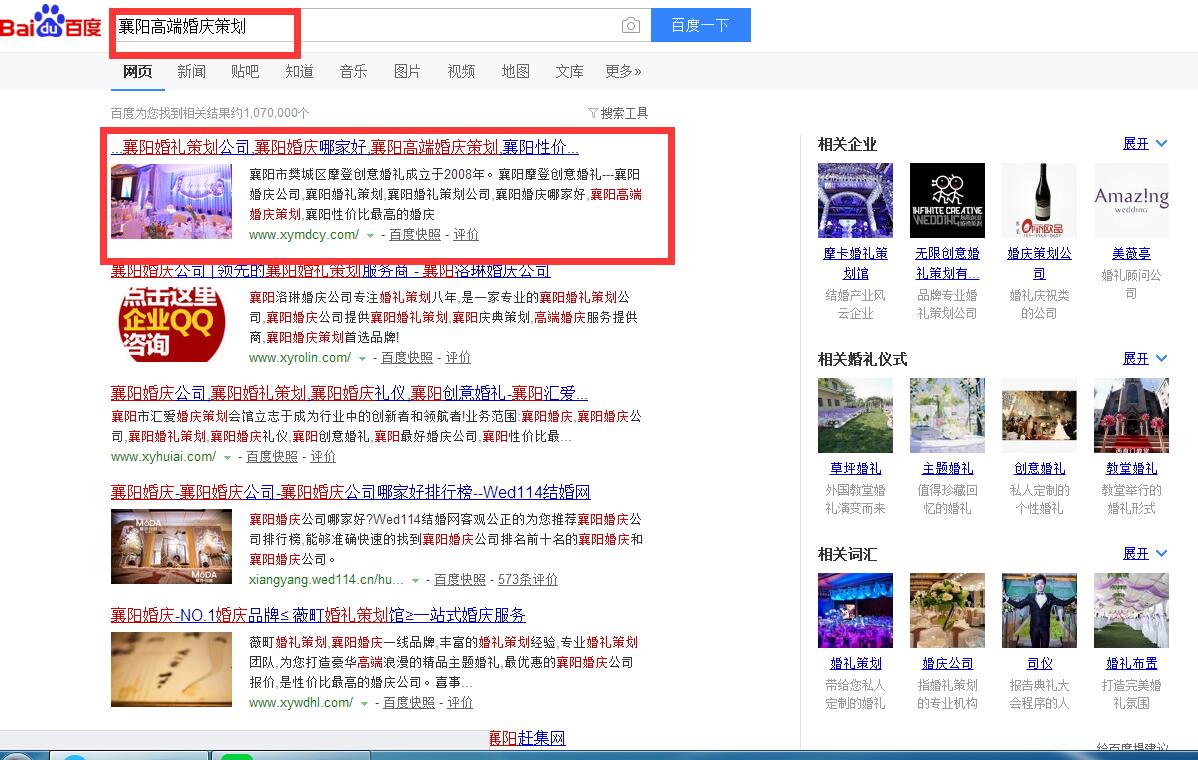Open the 贴吧 tab
Viewport: 1198px width, 760px height.
(x=244, y=71)
